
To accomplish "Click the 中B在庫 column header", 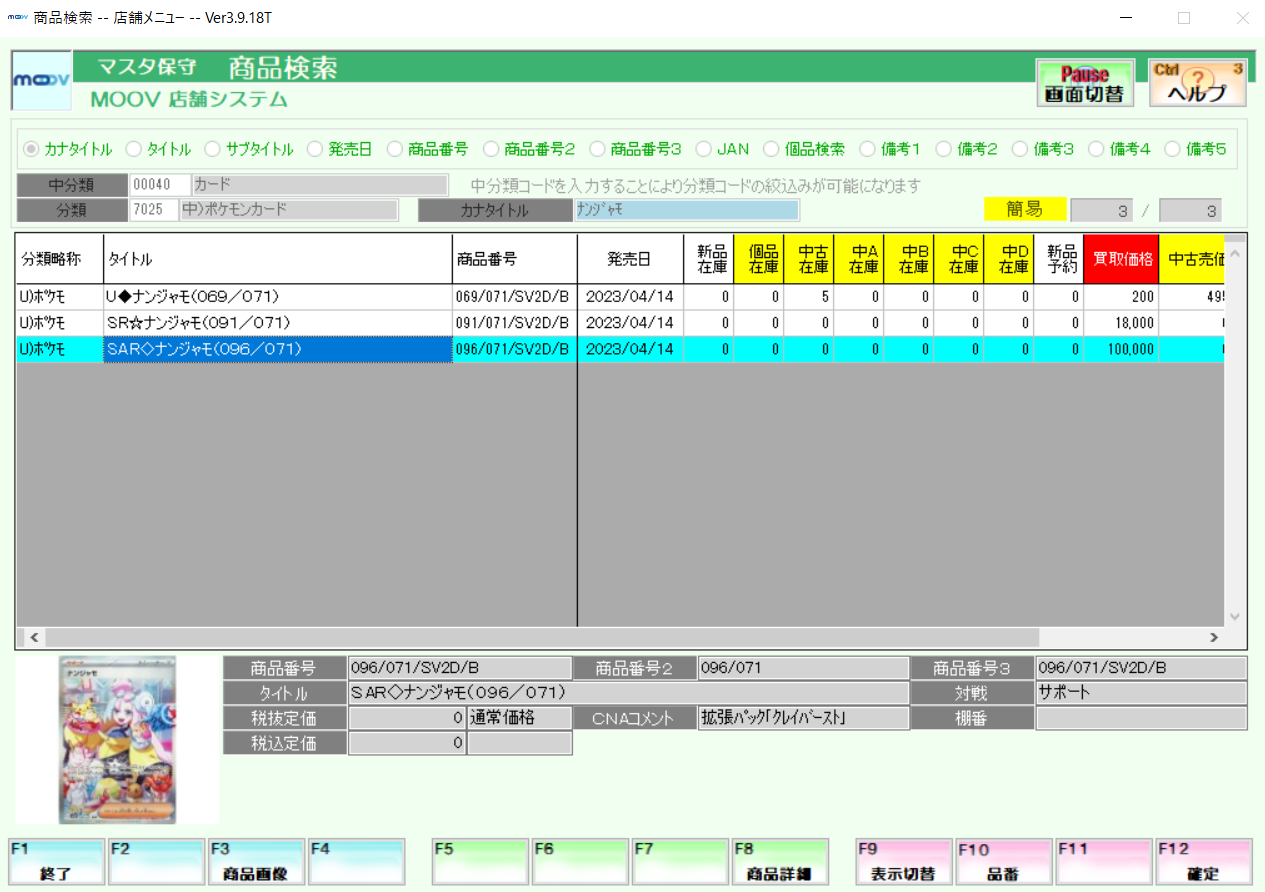I will pos(909,259).
